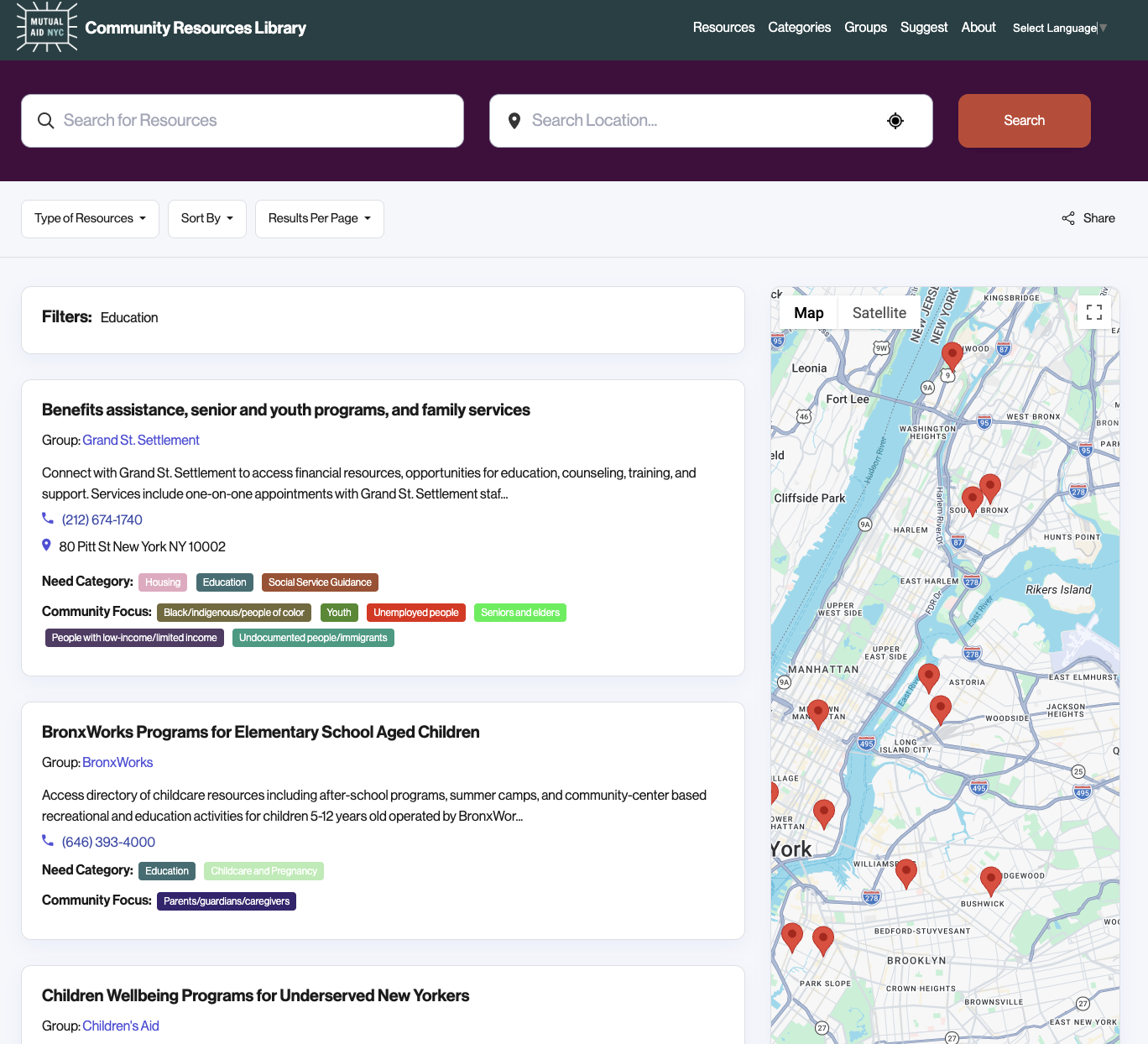Click the current location crosshair icon
This screenshot has width=1148, height=1044.
pos(895,121)
